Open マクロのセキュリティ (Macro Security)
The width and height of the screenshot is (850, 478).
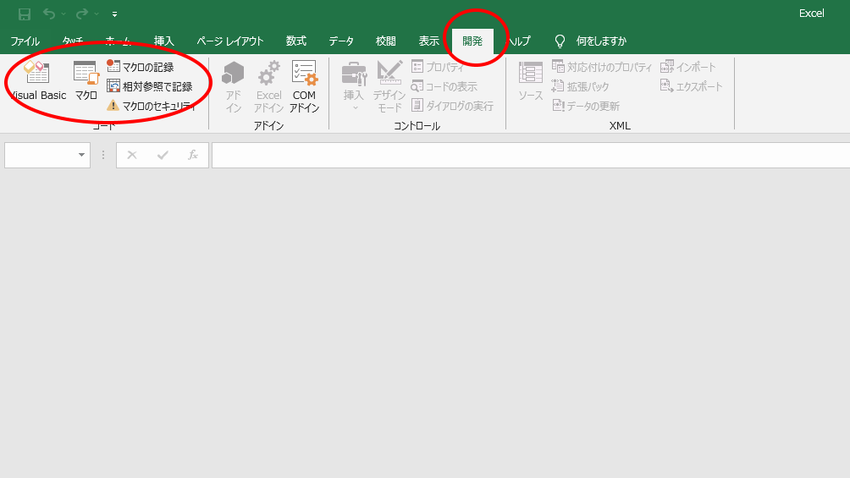click(x=151, y=106)
